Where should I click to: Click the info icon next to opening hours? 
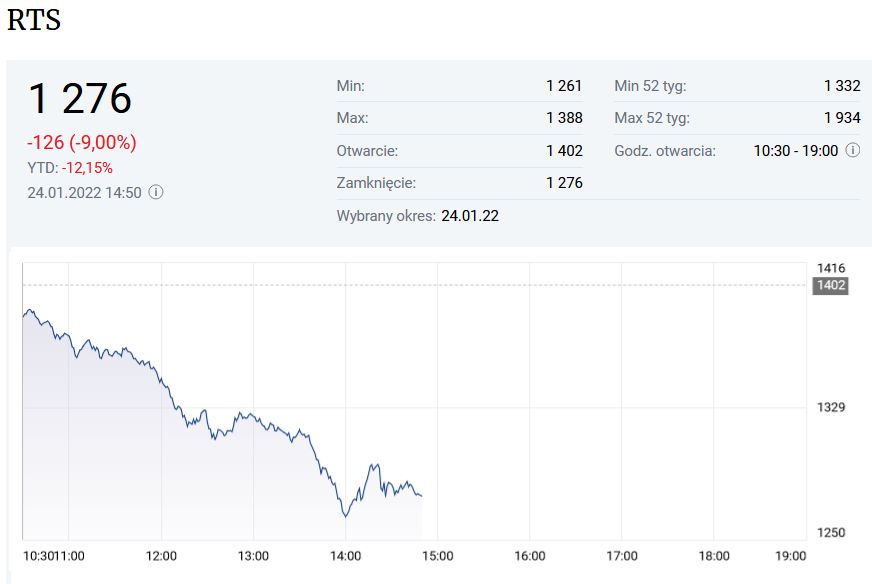[x=853, y=151]
